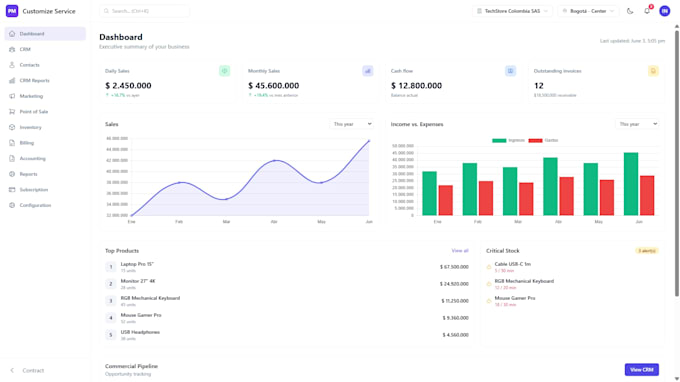
Task: Open the user avatar menu
Action: [x=664, y=11]
